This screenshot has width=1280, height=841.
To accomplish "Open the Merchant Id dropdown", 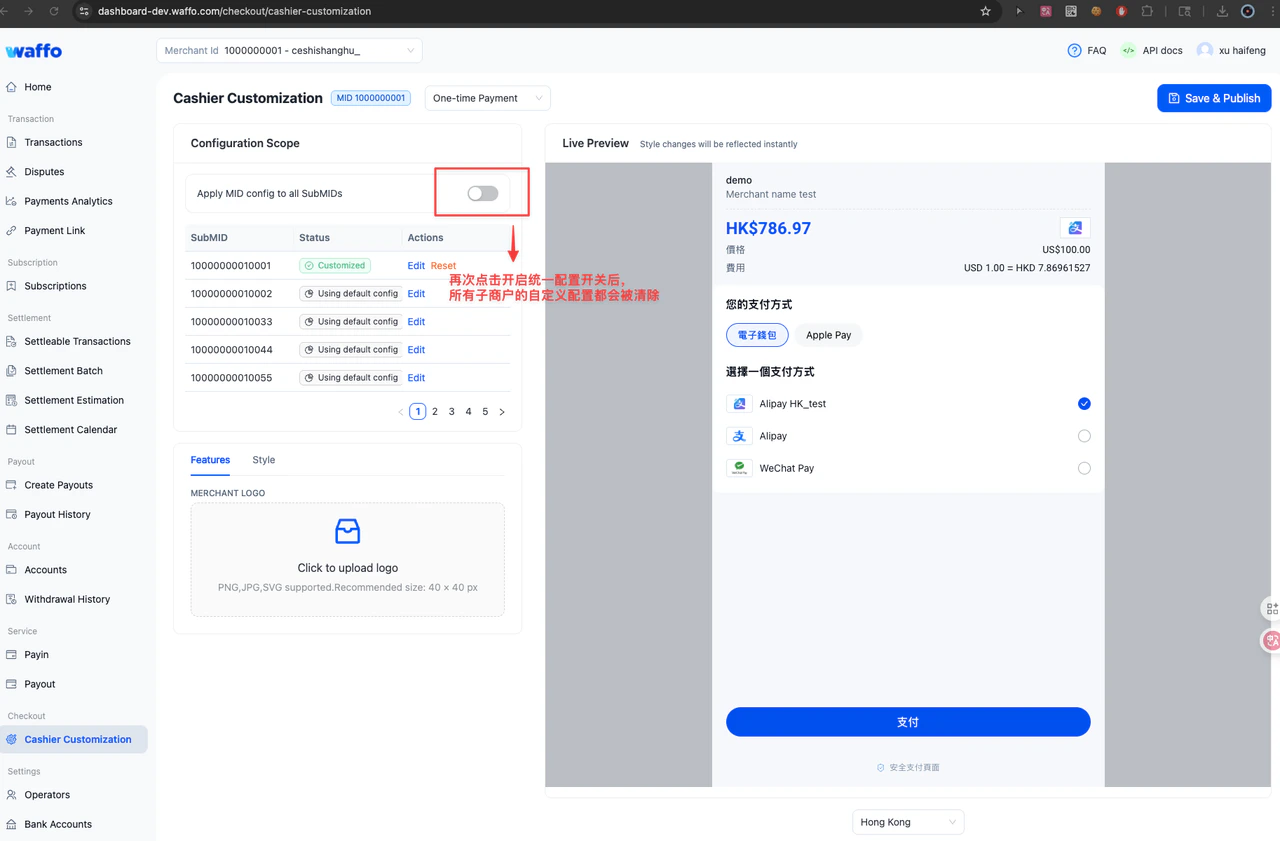I will pyautogui.click(x=289, y=50).
